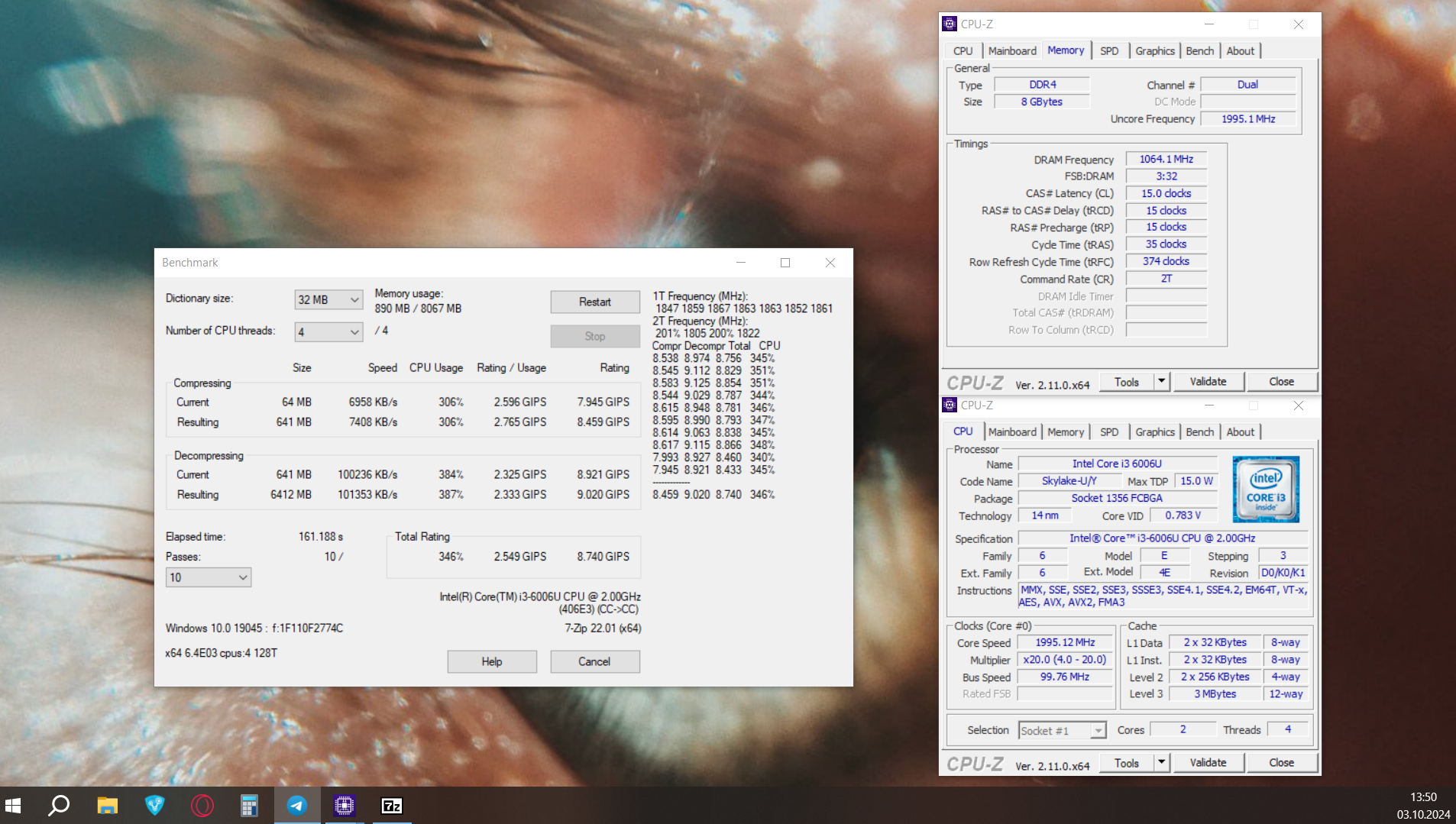Click Total Rating 8.740 GIPS value
This screenshot has width=1456, height=824.
coord(603,557)
